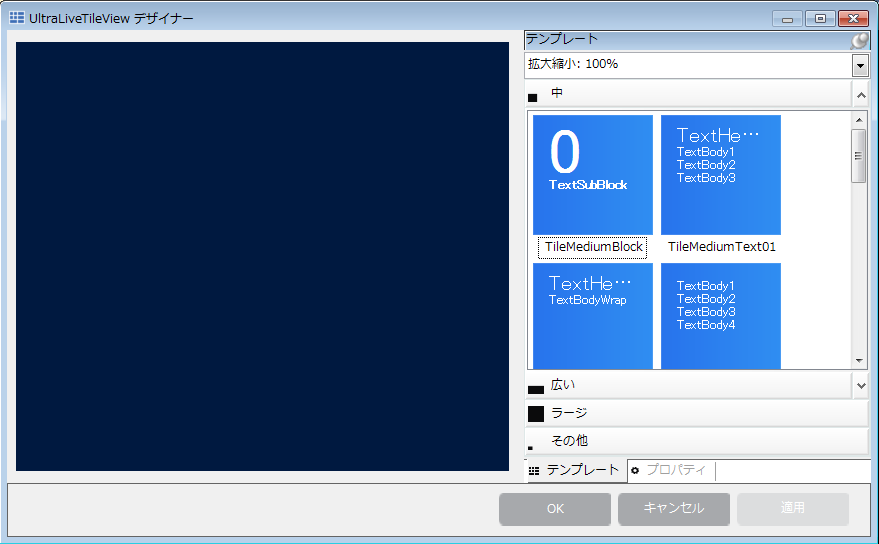Screen dimensions: 879x544
Task: Maximize the designer window
Action: [x=820, y=19]
